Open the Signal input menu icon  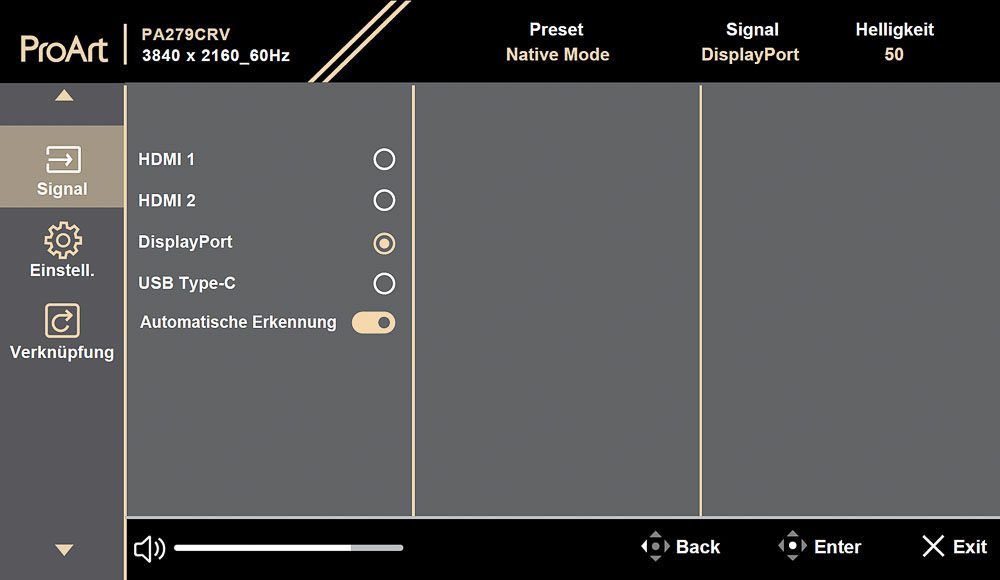click(x=62, y=160)
